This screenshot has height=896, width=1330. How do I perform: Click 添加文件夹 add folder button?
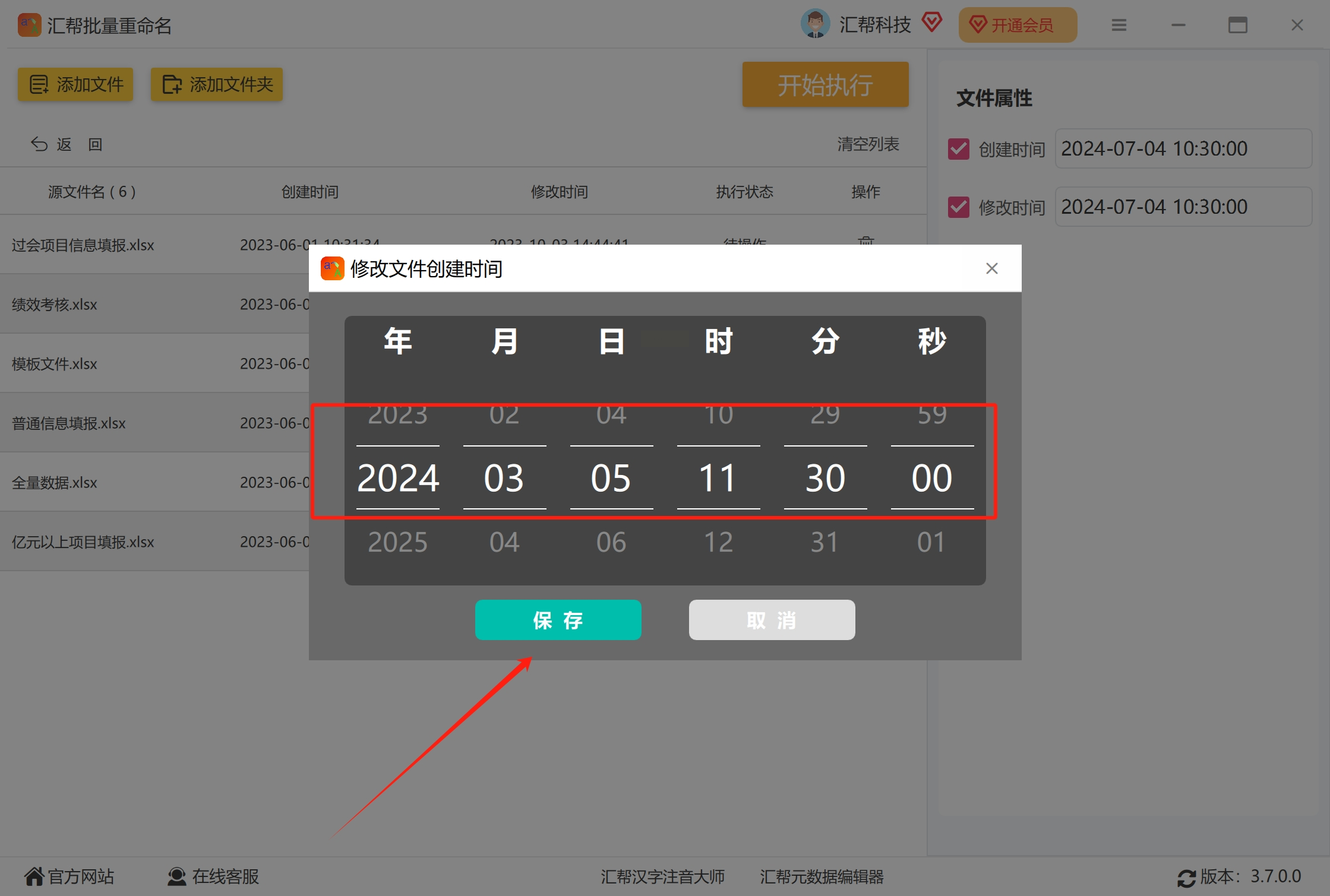tap(217, 84)
